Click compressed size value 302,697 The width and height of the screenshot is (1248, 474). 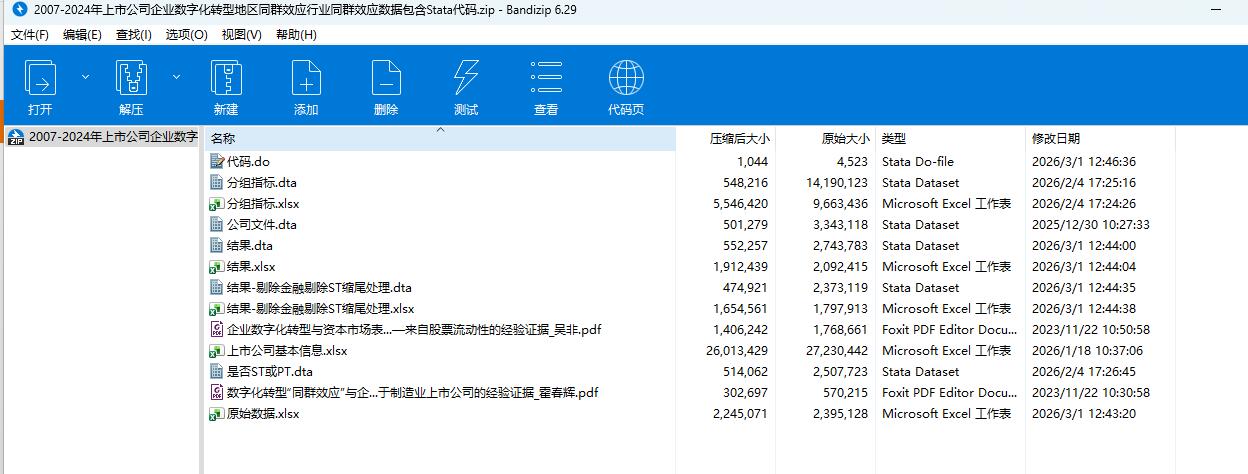(746, 392)
